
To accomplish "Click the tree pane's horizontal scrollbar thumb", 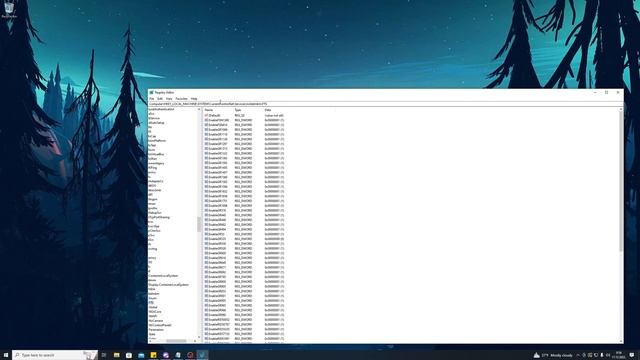I will click(x=176, y=341).
